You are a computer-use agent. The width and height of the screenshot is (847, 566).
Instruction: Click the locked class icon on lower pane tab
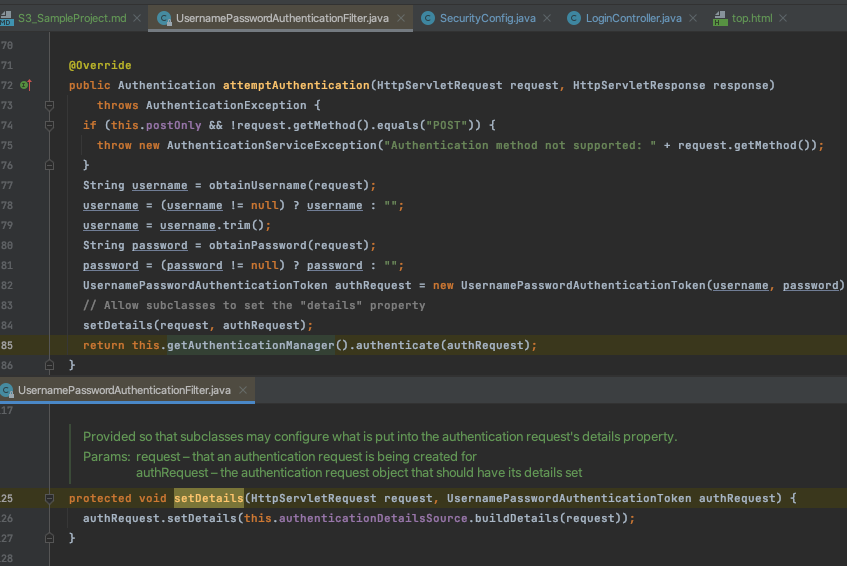[7, 390]
